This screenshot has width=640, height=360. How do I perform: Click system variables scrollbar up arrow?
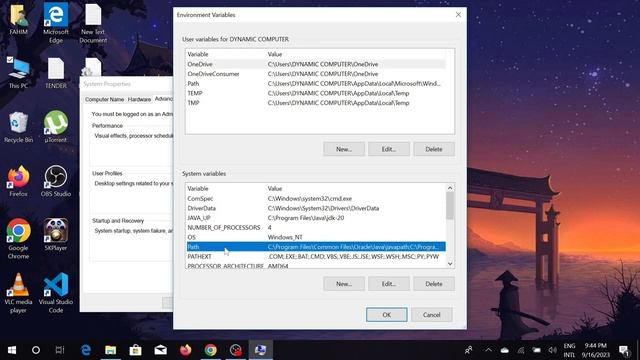450,188
